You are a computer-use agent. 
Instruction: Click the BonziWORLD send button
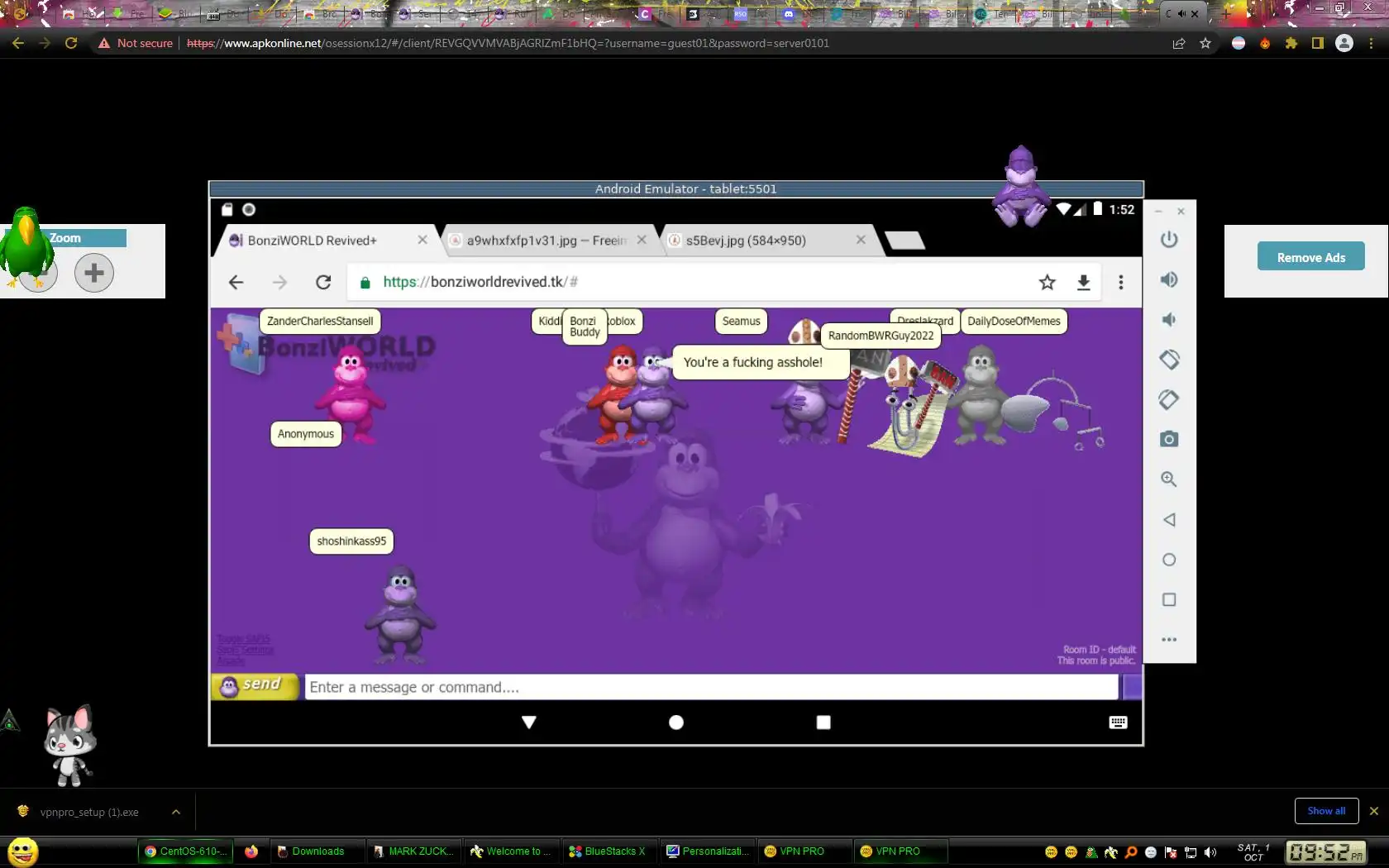254,686
